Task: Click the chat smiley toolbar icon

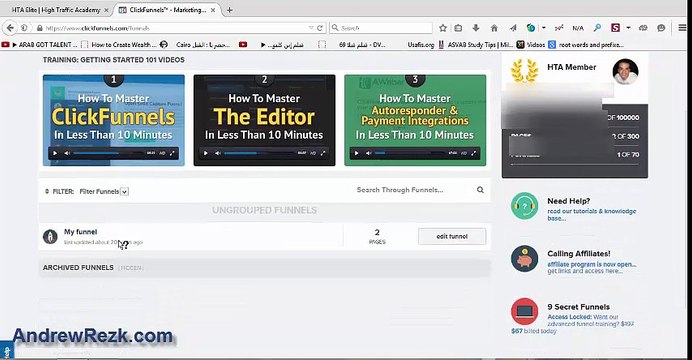Action: [x=661, y=28]
